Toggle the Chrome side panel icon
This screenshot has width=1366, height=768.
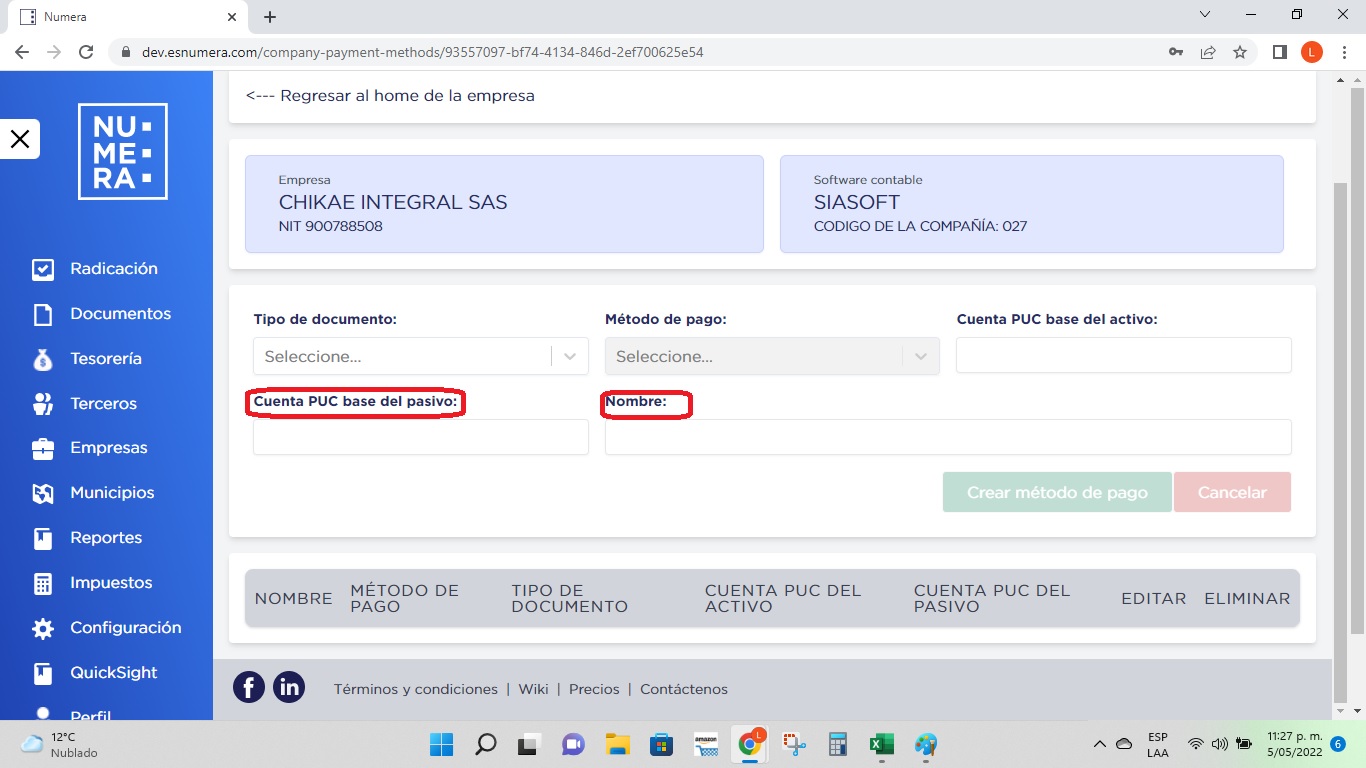coord(1279,52)
